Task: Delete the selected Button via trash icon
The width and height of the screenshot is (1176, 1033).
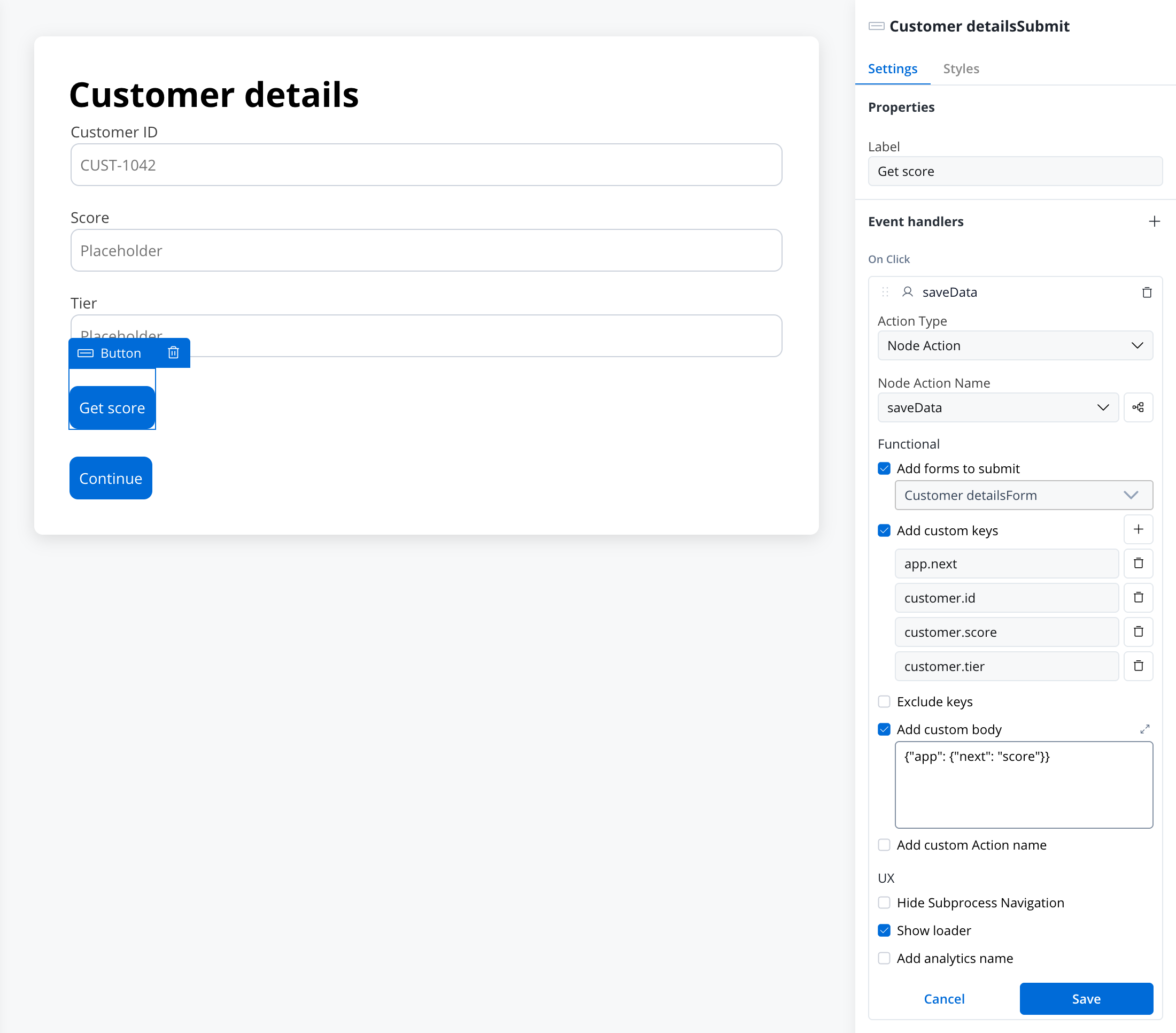Action: (173, 352)
